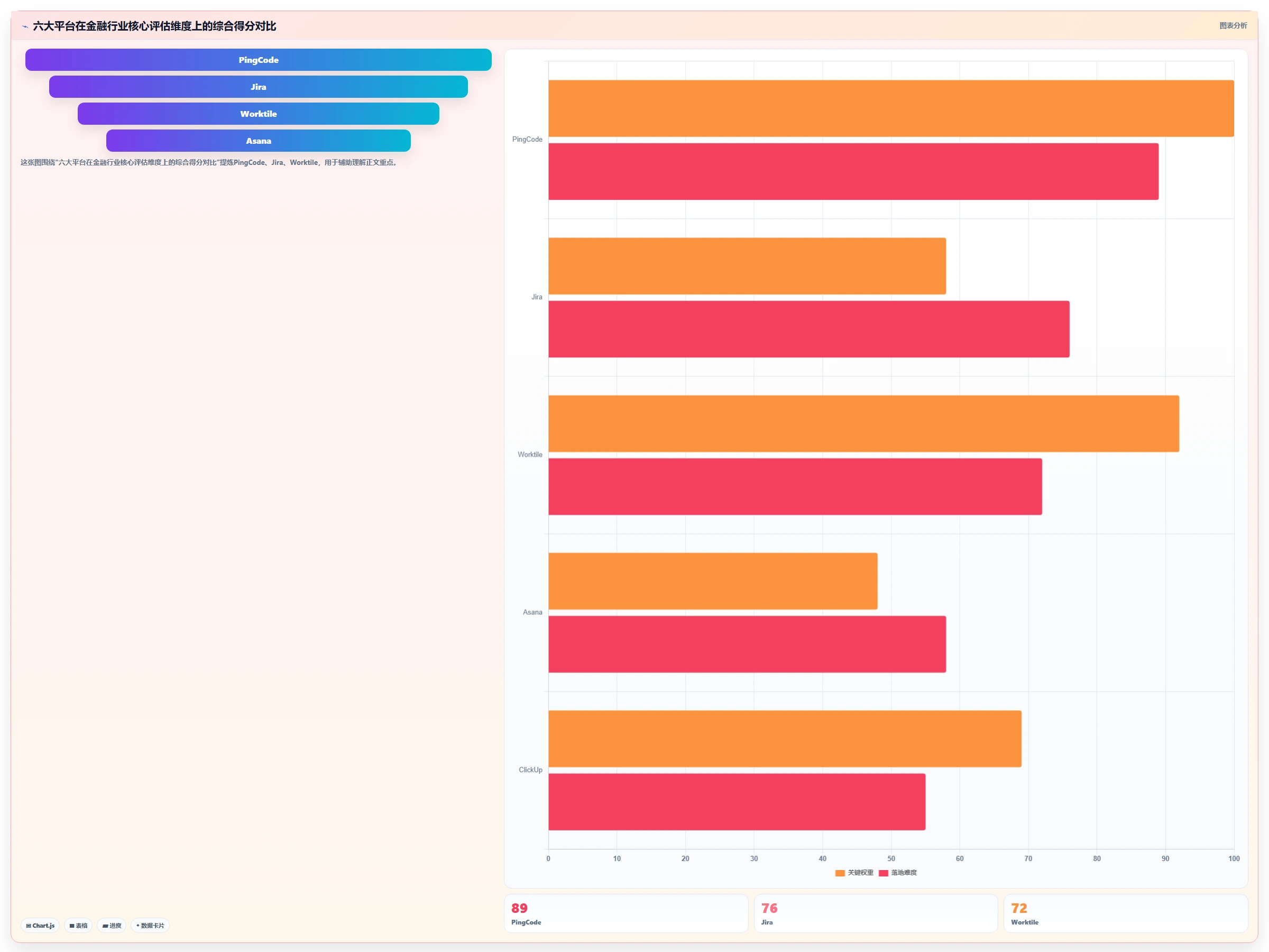The image size is (1269, 952).
Task: Click the 40 tick on the x-axis
Action: 823,858
